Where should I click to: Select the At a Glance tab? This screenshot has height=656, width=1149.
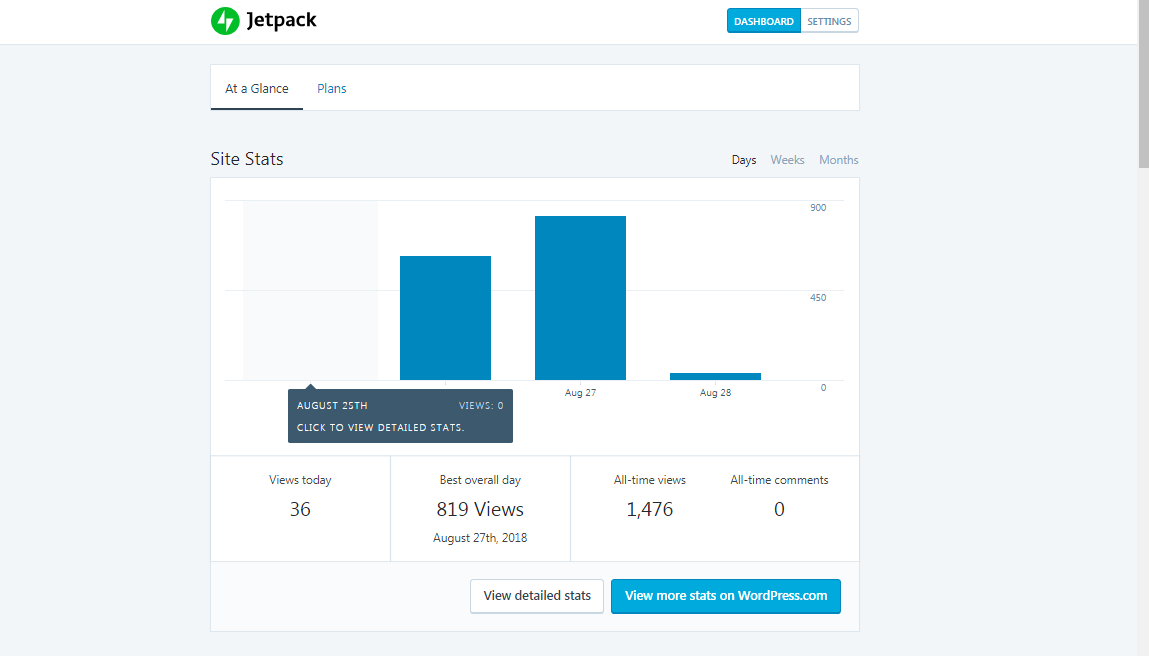(256, 88)
